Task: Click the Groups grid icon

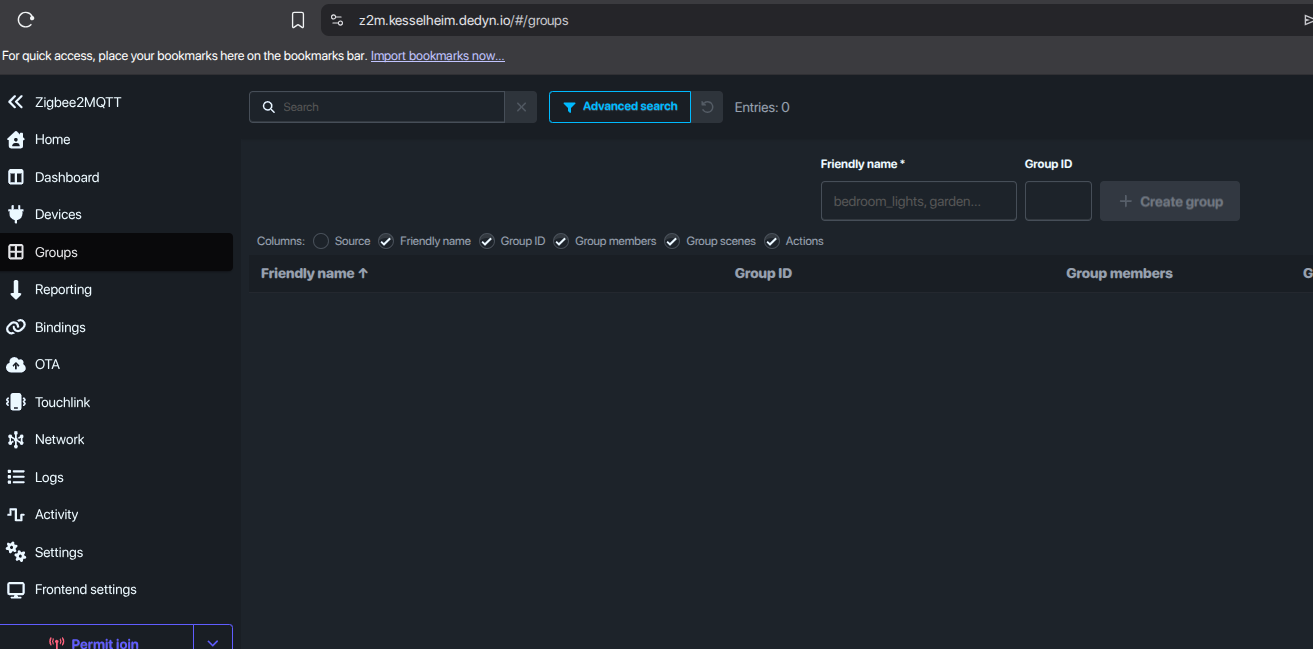Action: click(15, 252)
